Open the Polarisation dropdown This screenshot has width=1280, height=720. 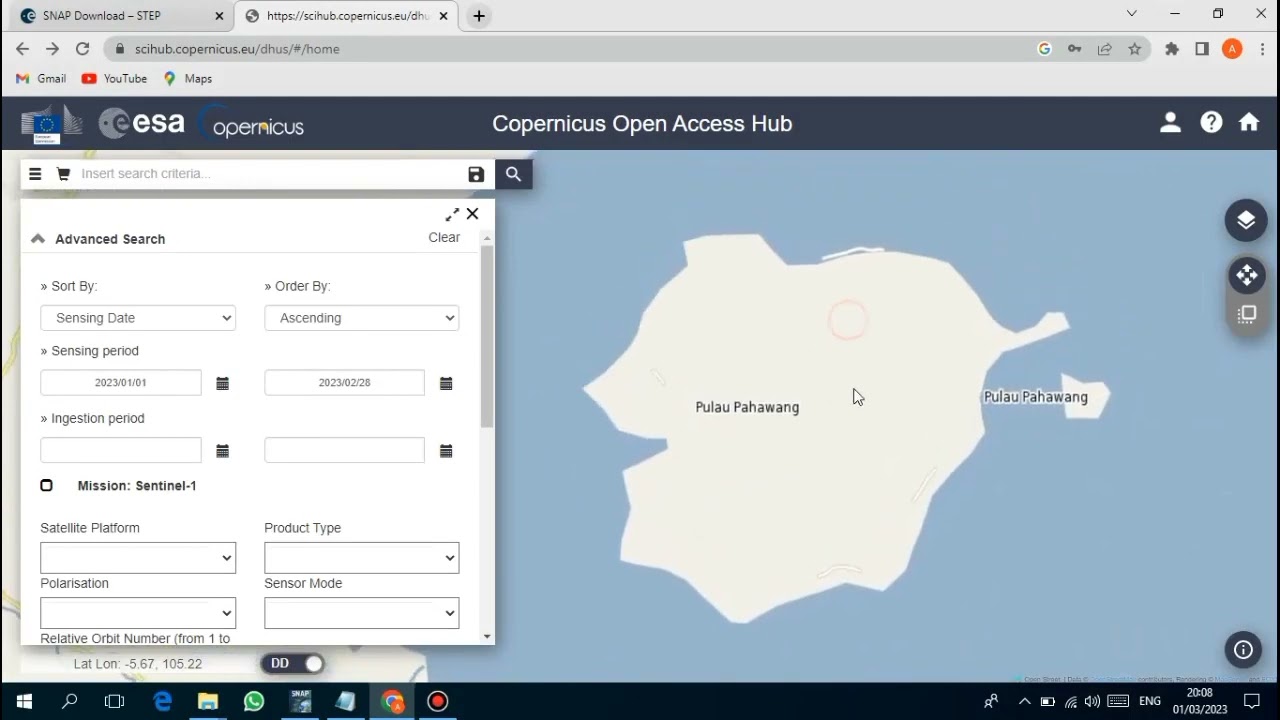tap(138, 613)
